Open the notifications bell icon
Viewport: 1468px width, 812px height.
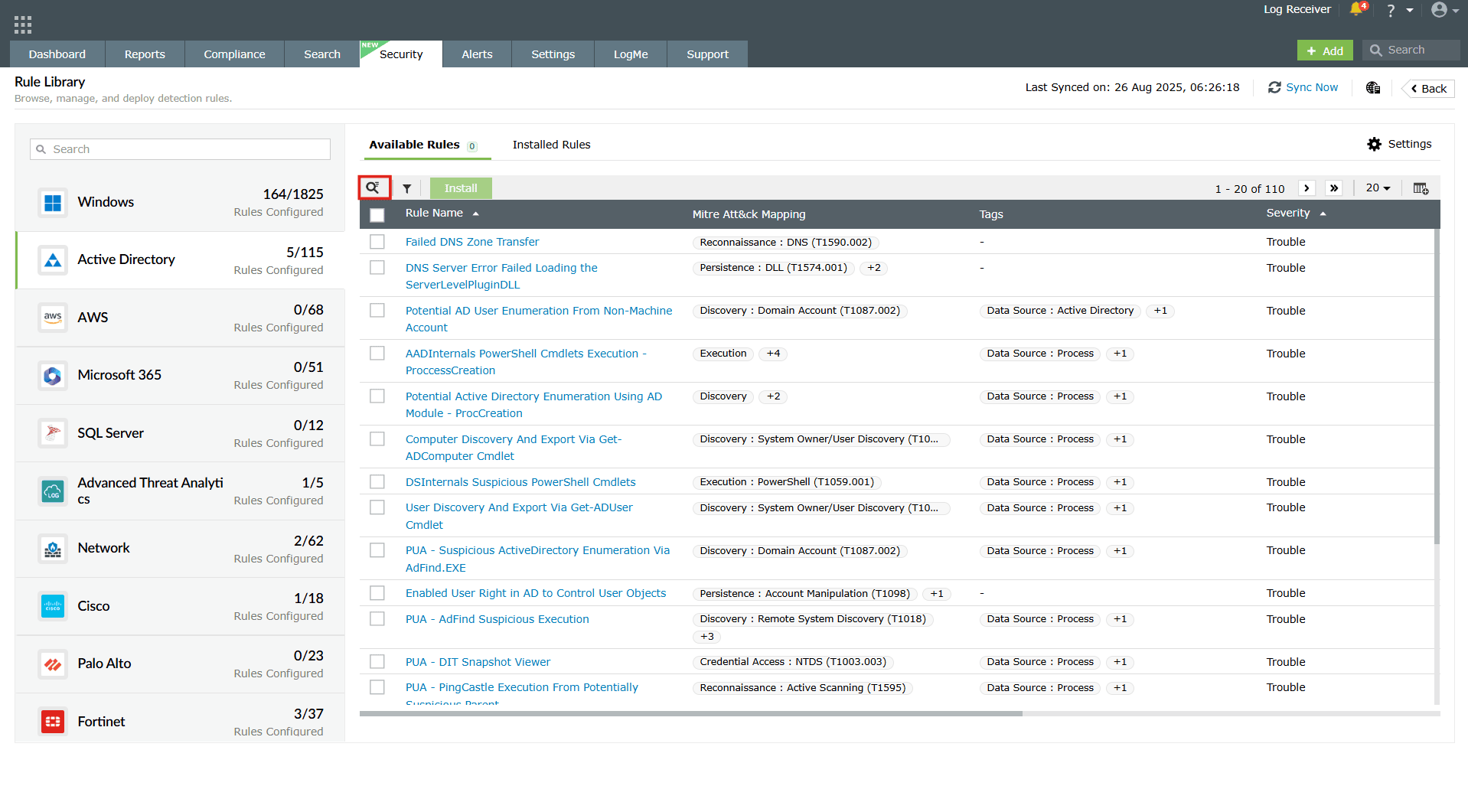[1358, 9]
